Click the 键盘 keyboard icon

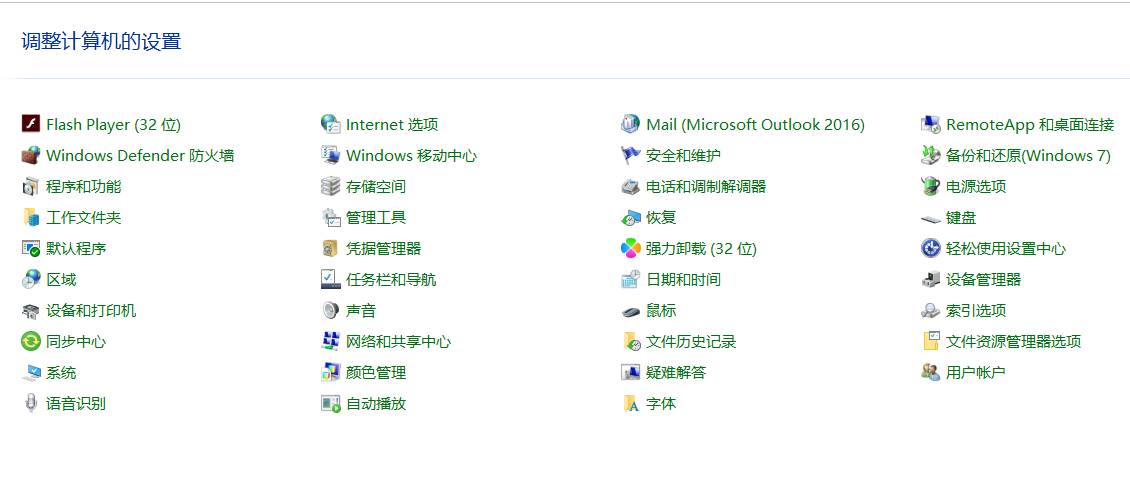pyautogui.click(x=930, y=217)
